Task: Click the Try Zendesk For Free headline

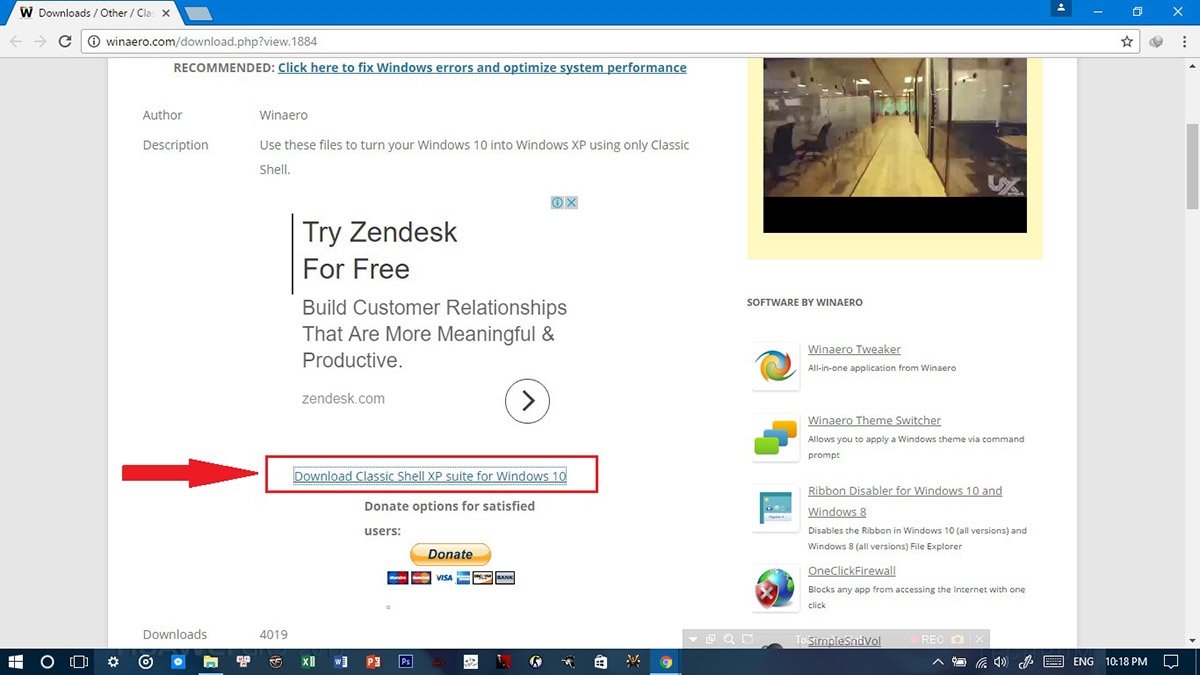Action: tap(380, 250)
